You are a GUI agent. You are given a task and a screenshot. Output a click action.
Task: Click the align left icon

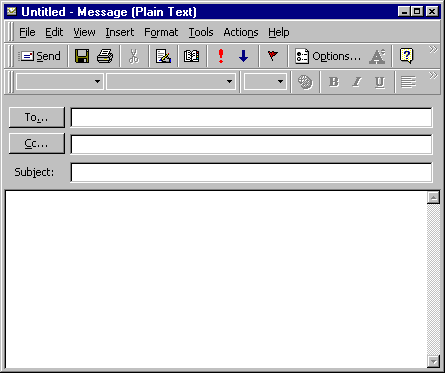408,82
